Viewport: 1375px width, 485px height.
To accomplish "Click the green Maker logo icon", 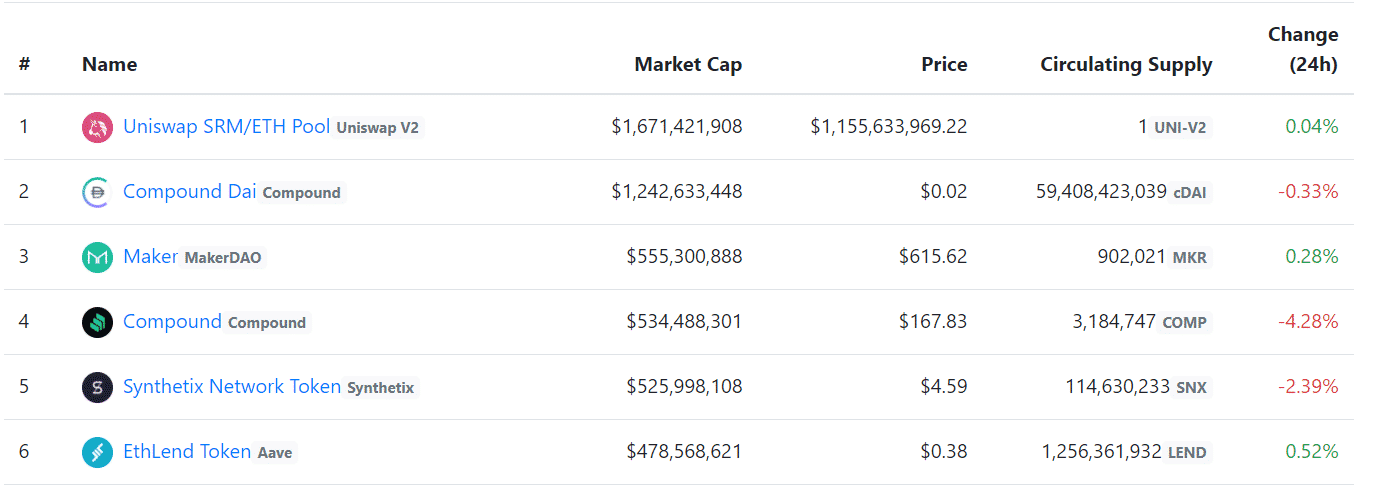I will [x=97, y=257].
